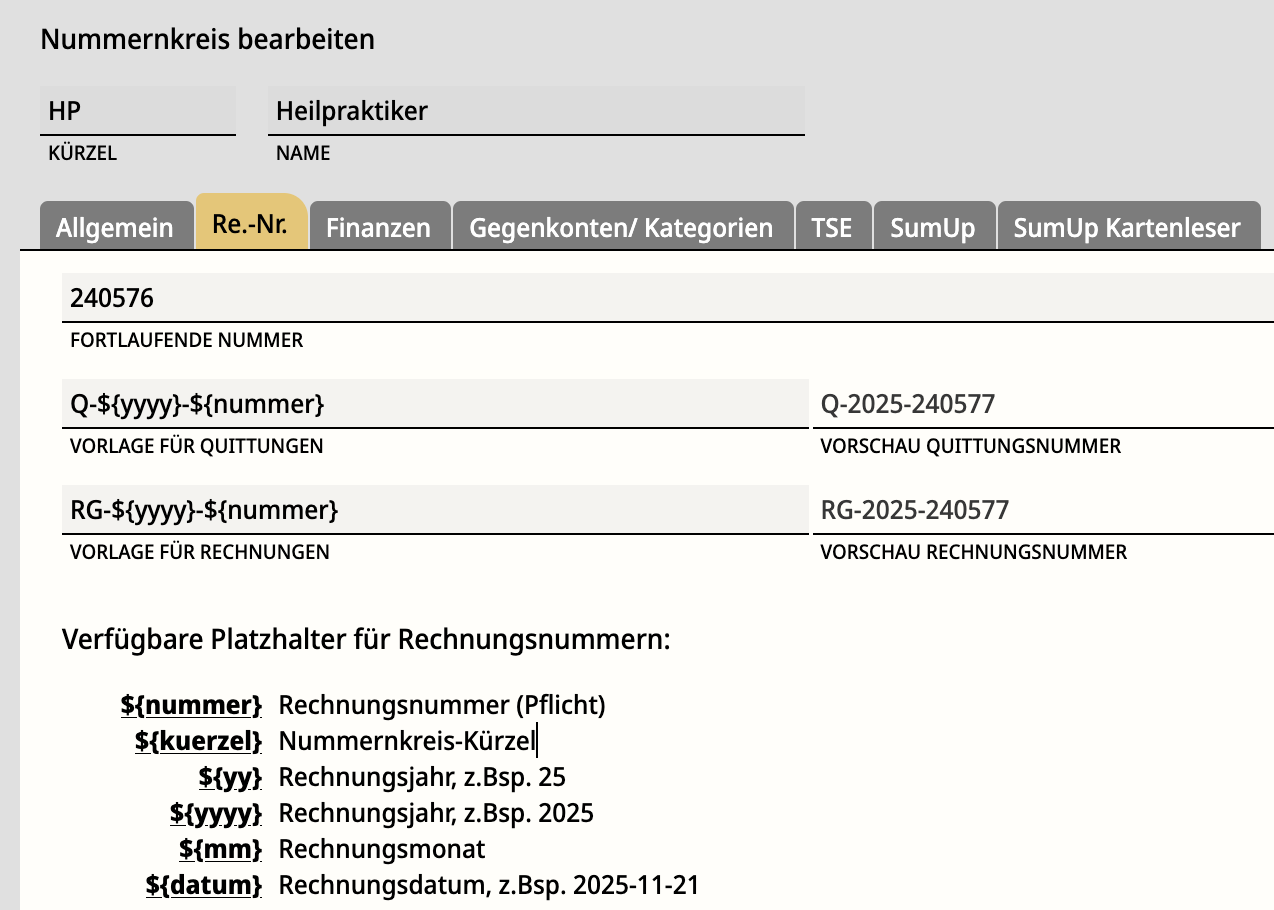Click the Kürzel field containing HP
Screen dimensions: 1274x910
(137, 111)
